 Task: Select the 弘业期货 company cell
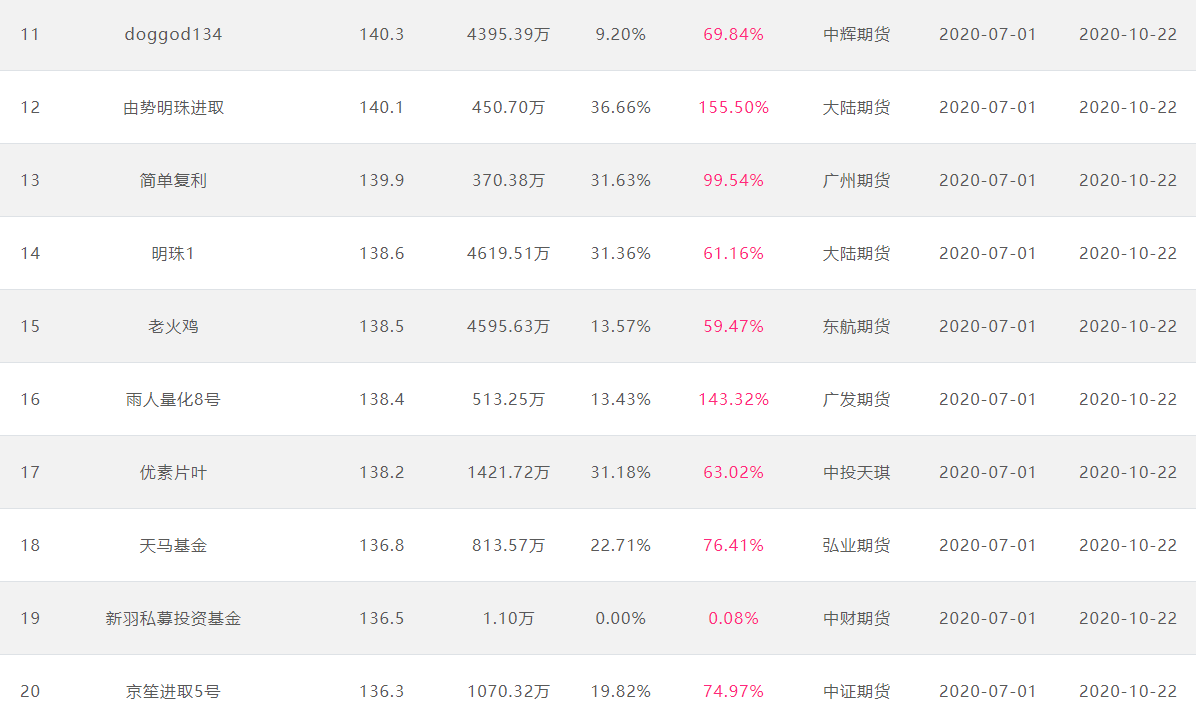pyautogui.click(x=857, y=545)
